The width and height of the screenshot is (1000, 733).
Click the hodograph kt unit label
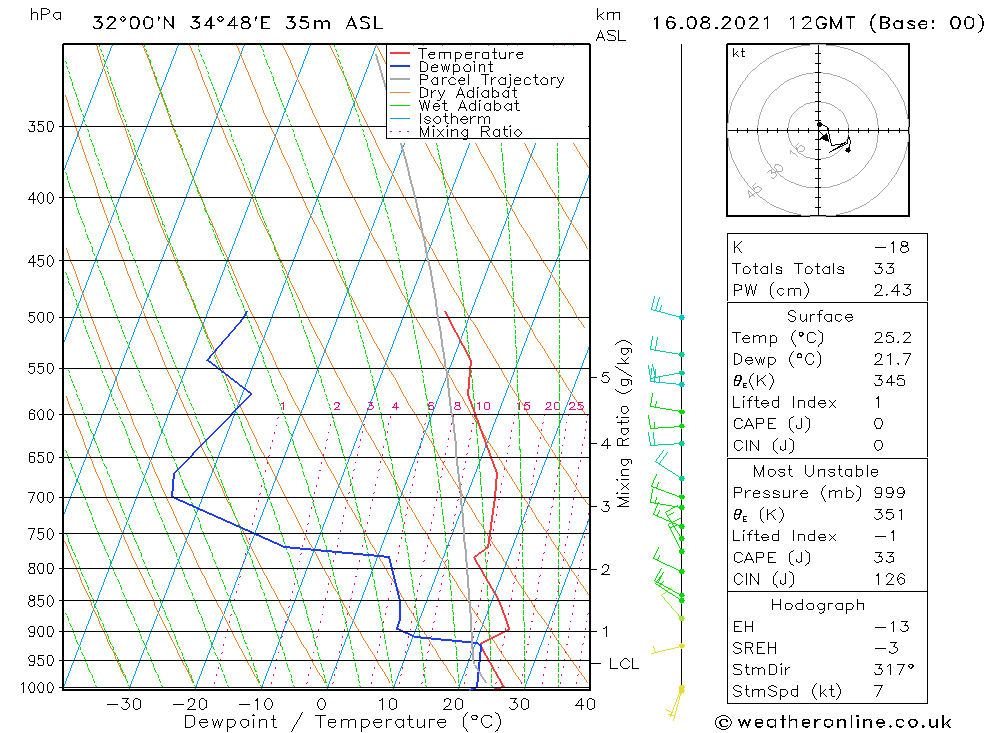(x=739, y=53)
